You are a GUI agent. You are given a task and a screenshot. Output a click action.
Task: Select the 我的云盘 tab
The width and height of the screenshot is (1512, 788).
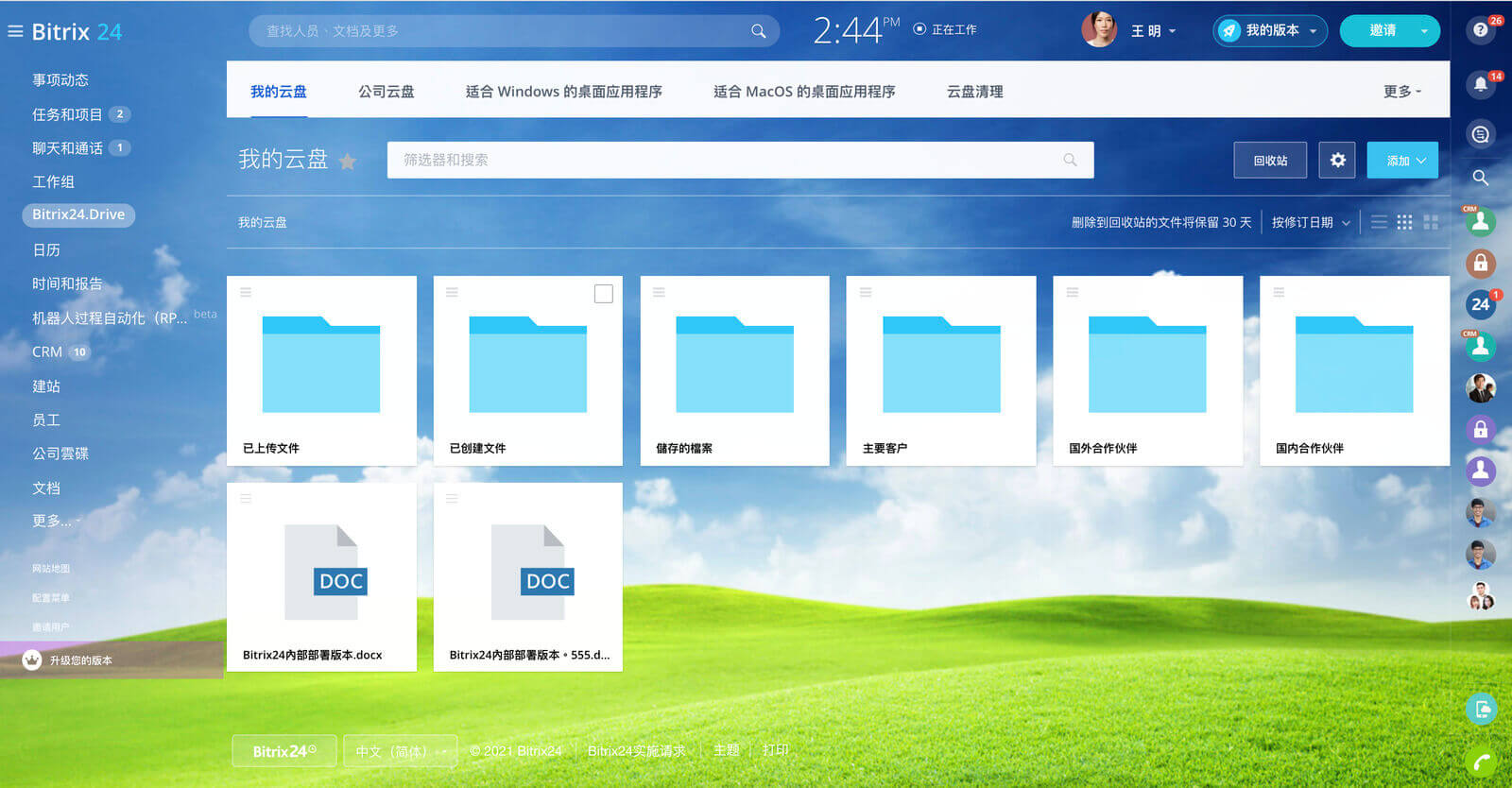point(278,92)
